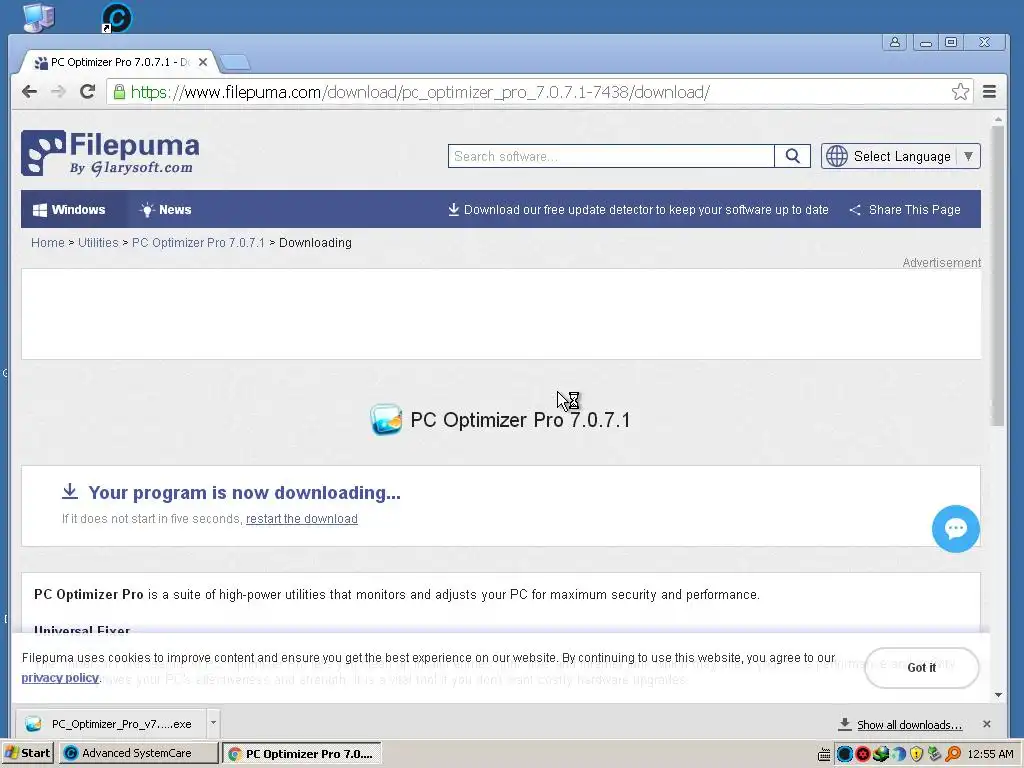
Task: Click the download bar file icon
Action: coord(33,724)
